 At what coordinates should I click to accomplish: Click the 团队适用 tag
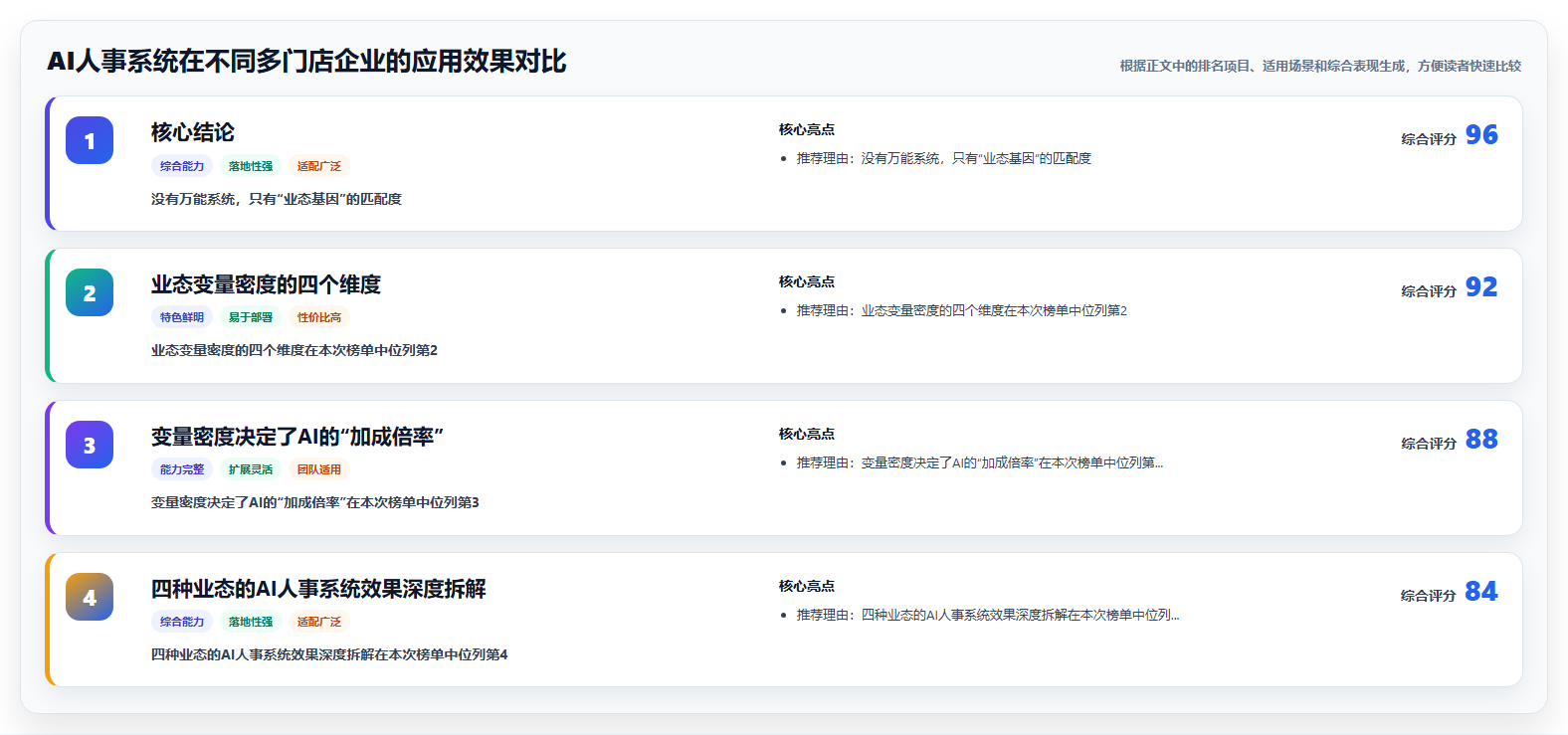click(319, 469)
